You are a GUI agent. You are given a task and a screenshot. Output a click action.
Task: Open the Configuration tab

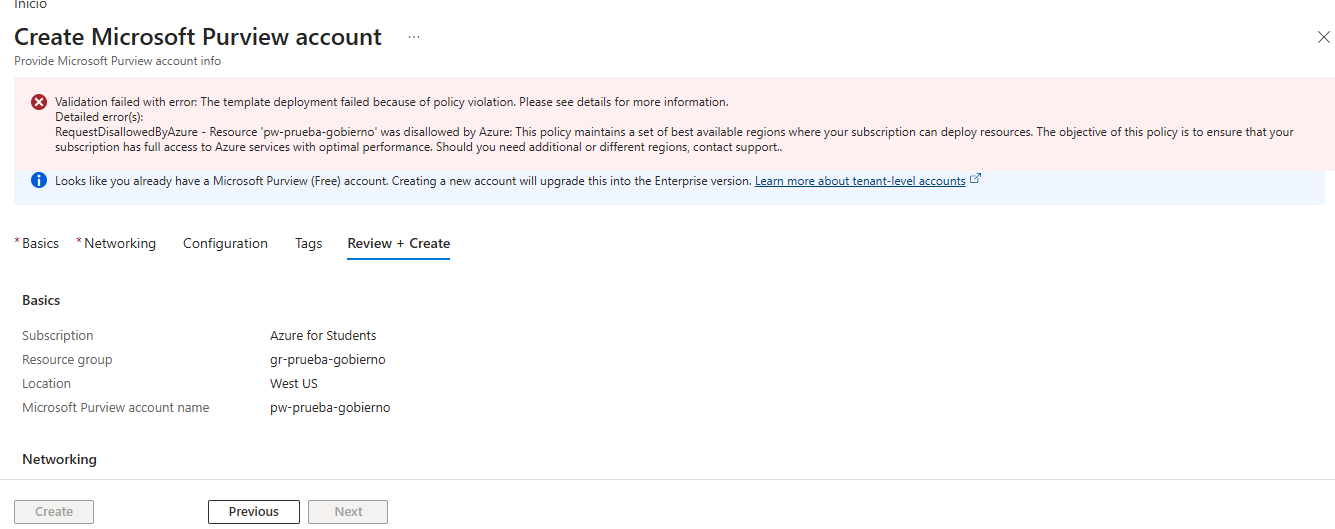click(225, 243)
